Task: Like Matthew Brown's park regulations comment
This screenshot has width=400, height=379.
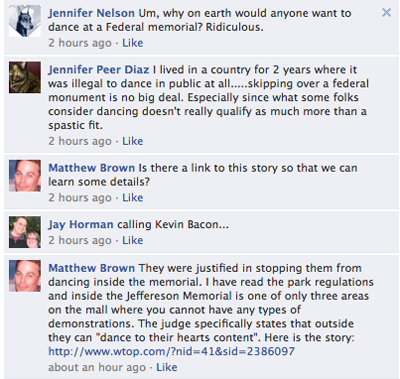Action: pyautogui.click(x=167, y=367)
